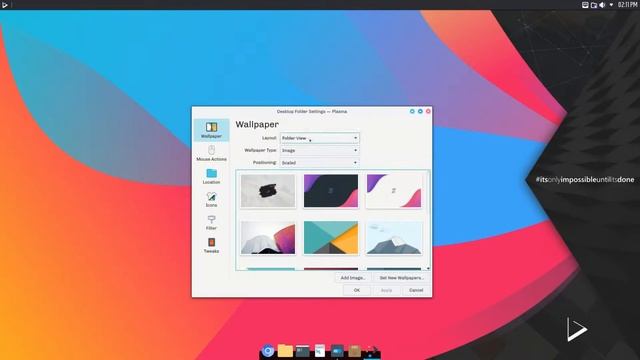The image size is (640, 360).
Task: Select the teal and orange geometric wallpaper
Action: (x=331, y=238)
